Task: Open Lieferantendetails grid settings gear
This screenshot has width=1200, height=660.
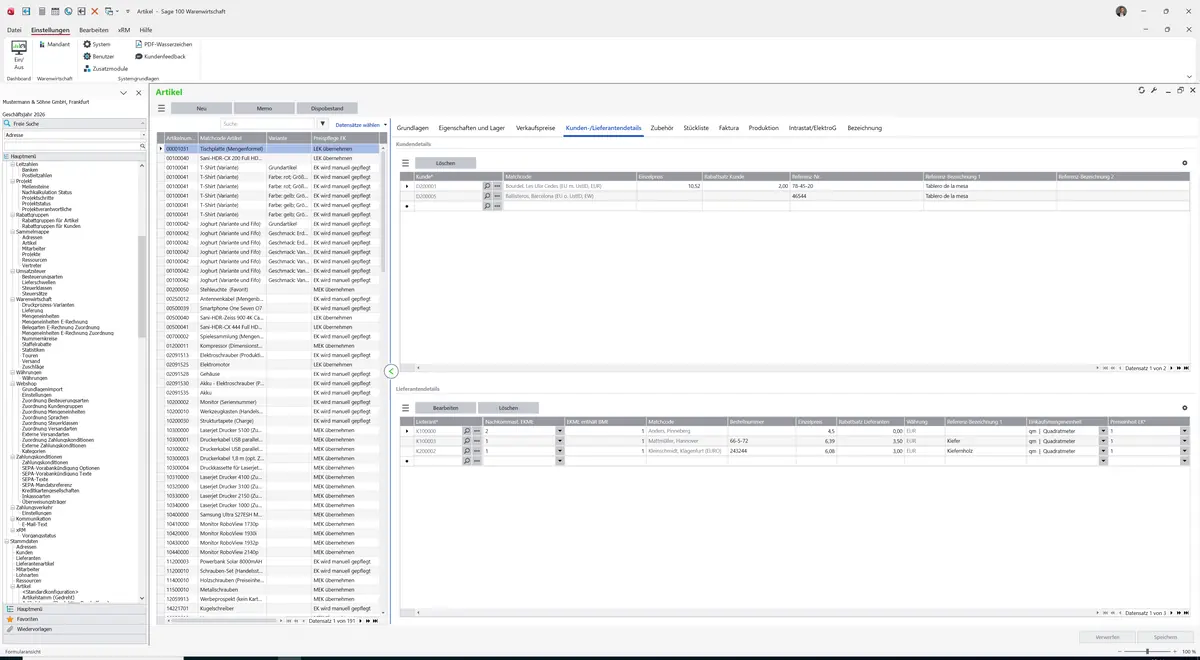Action: coord(1185,408)
